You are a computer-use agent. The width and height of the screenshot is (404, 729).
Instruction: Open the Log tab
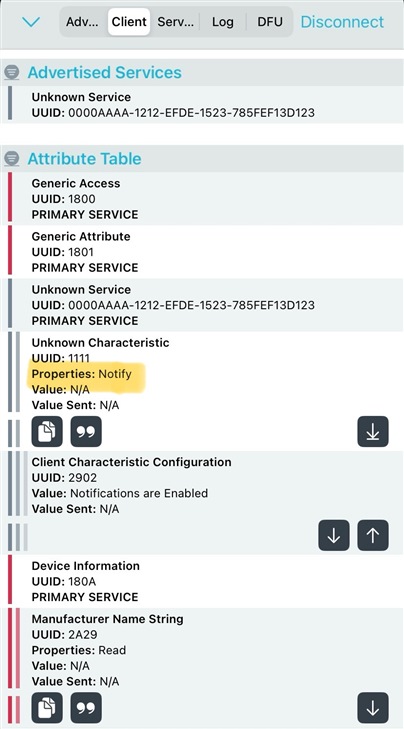223,22
